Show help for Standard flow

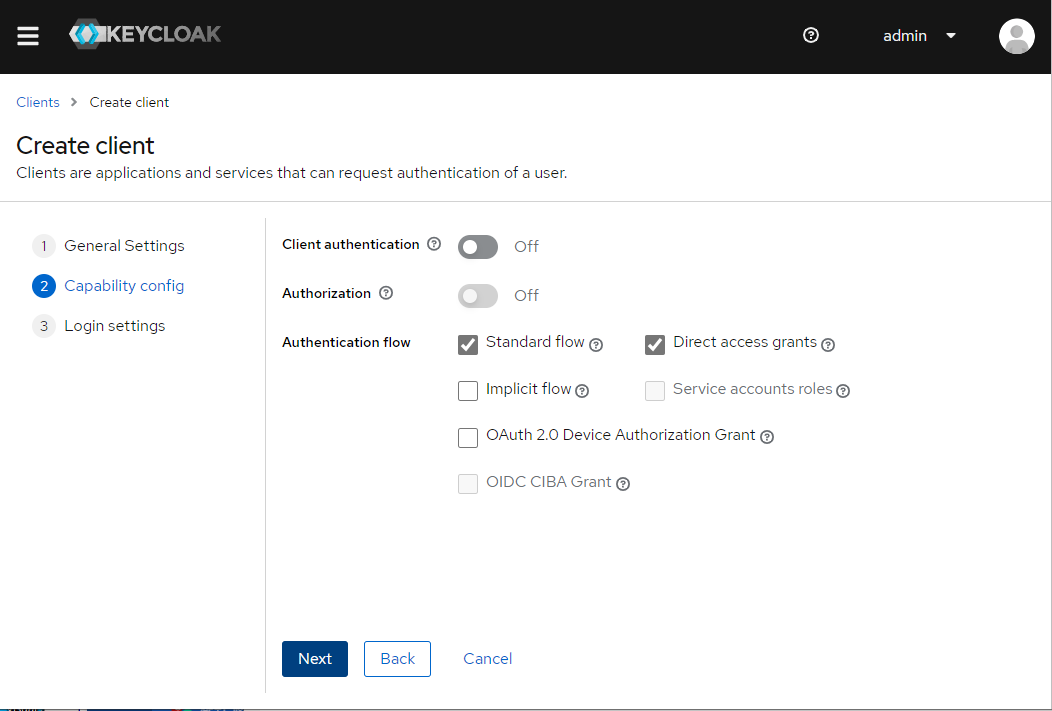tap(596, 345)
